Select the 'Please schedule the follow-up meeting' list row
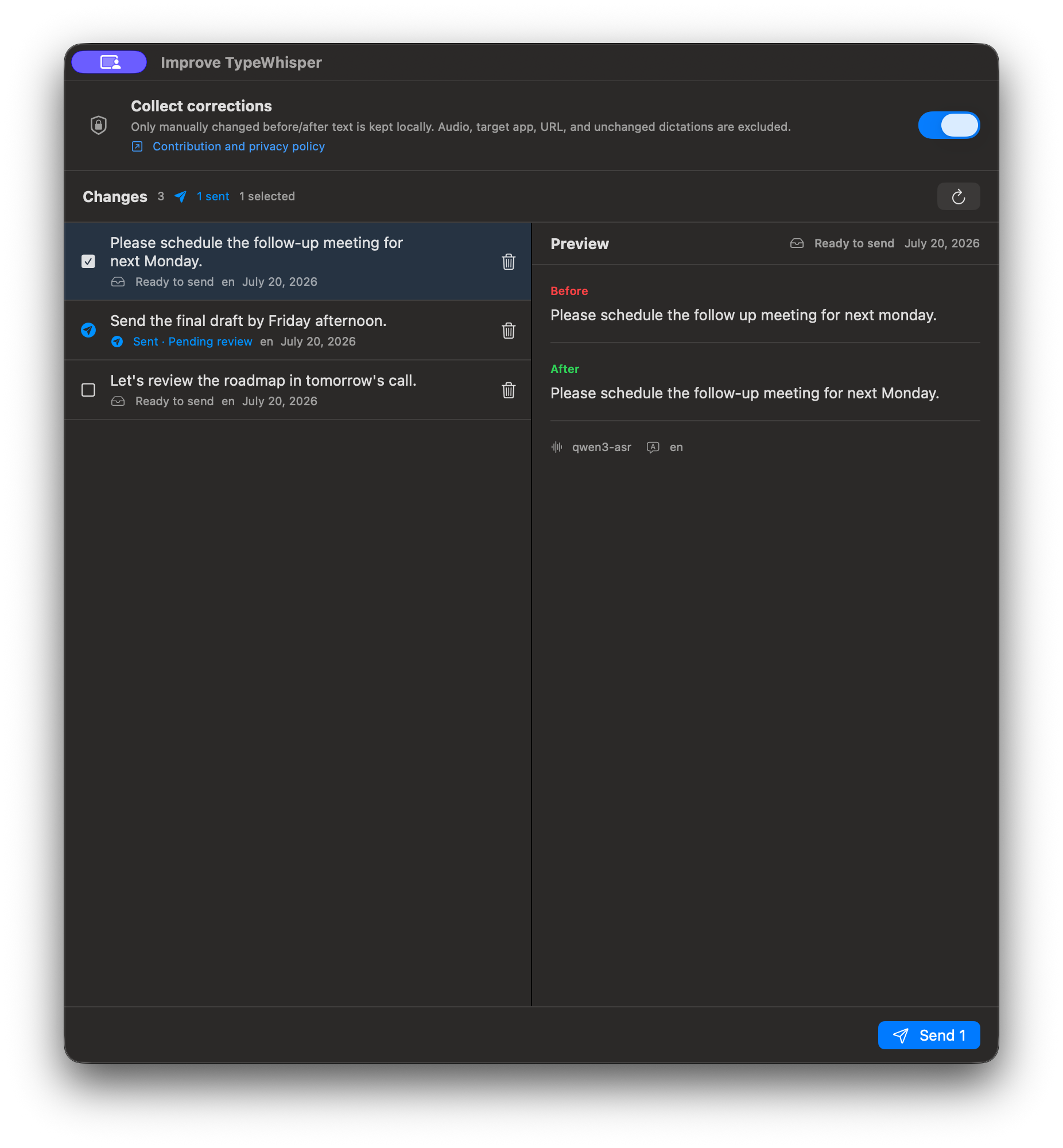 [x=298, y=262]
